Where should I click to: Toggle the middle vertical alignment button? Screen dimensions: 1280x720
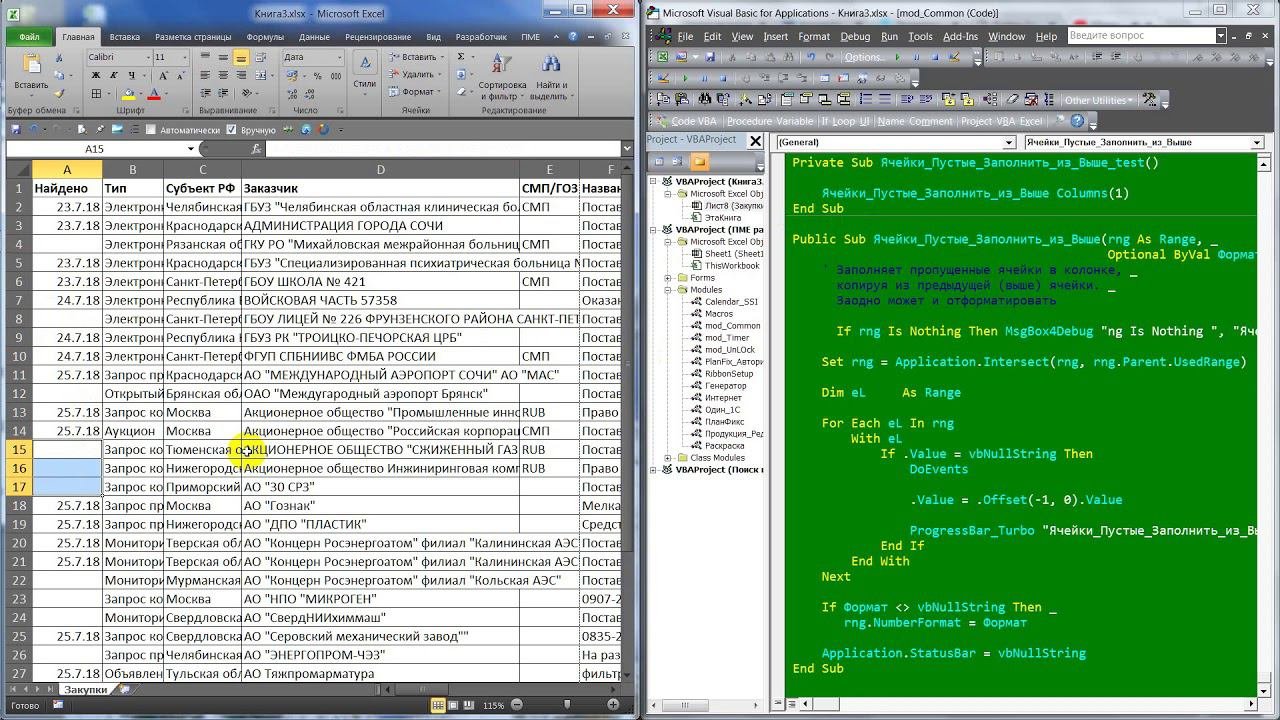[223, 58]
